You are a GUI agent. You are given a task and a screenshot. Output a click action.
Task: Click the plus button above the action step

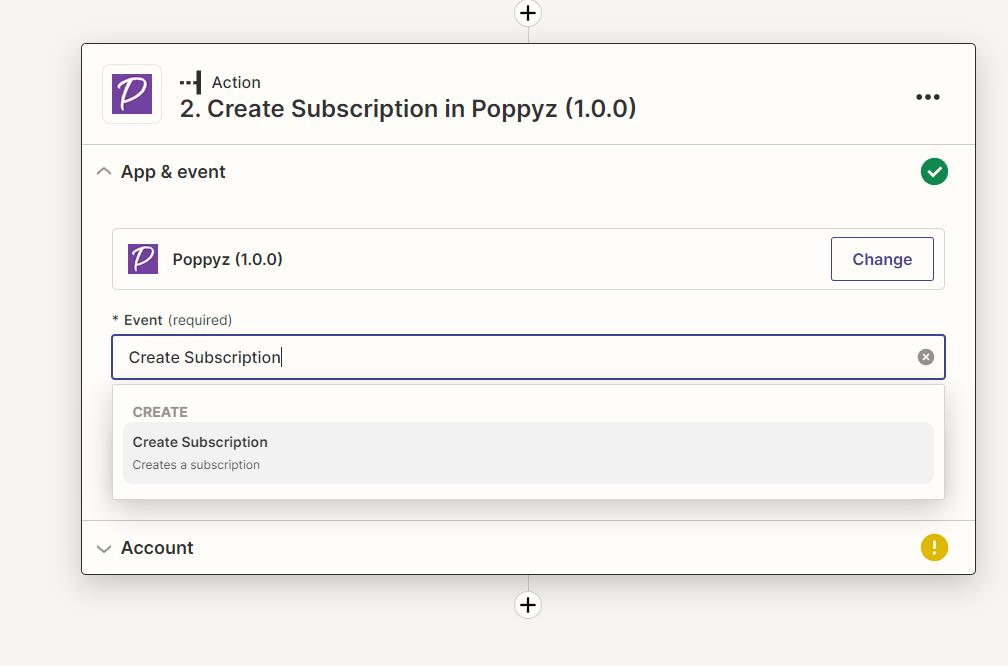tap(528, 13)
